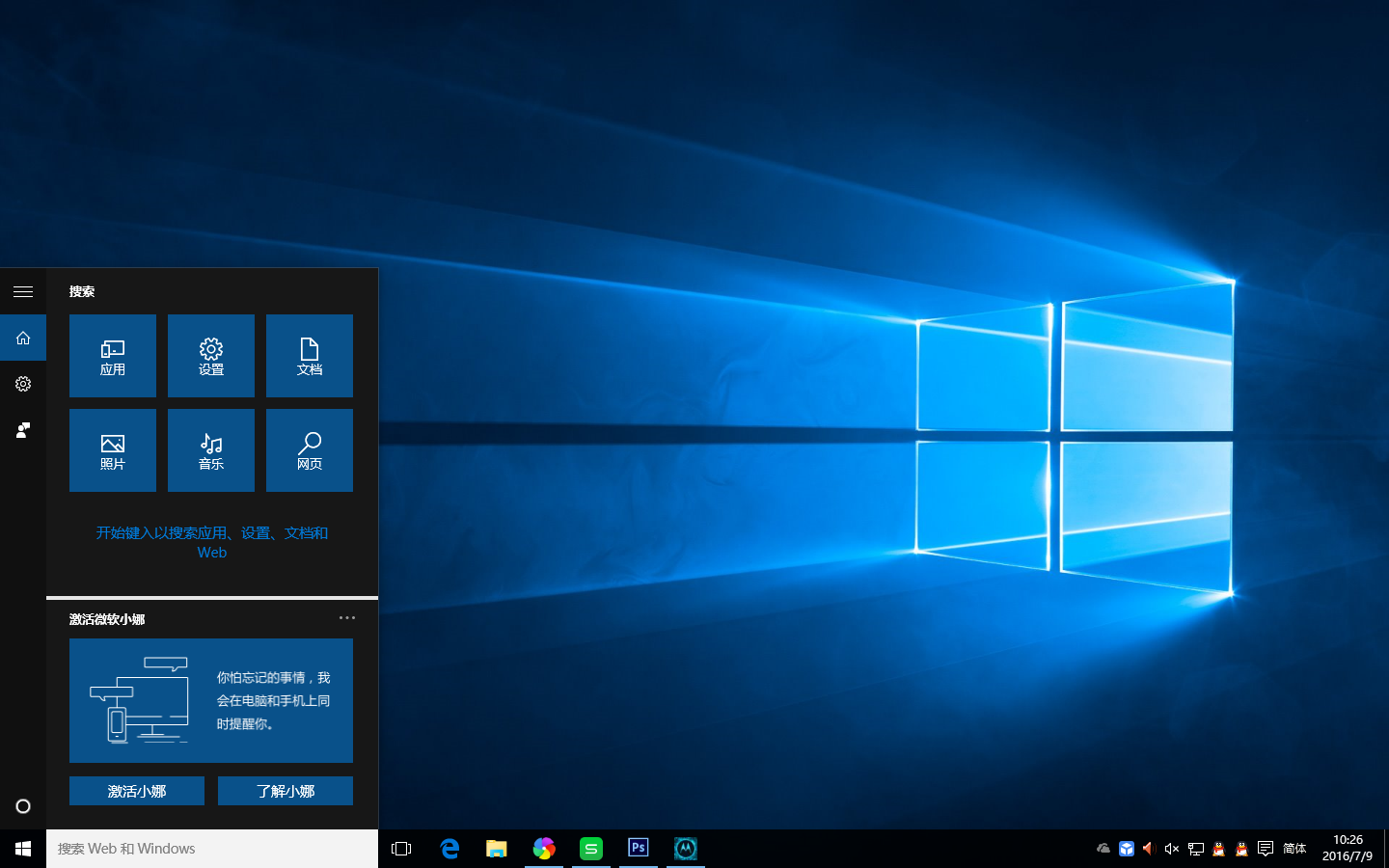Expand the hamburger menu in search panel
This screenshot has height=868, width=1389.
[x=23, y=291]
